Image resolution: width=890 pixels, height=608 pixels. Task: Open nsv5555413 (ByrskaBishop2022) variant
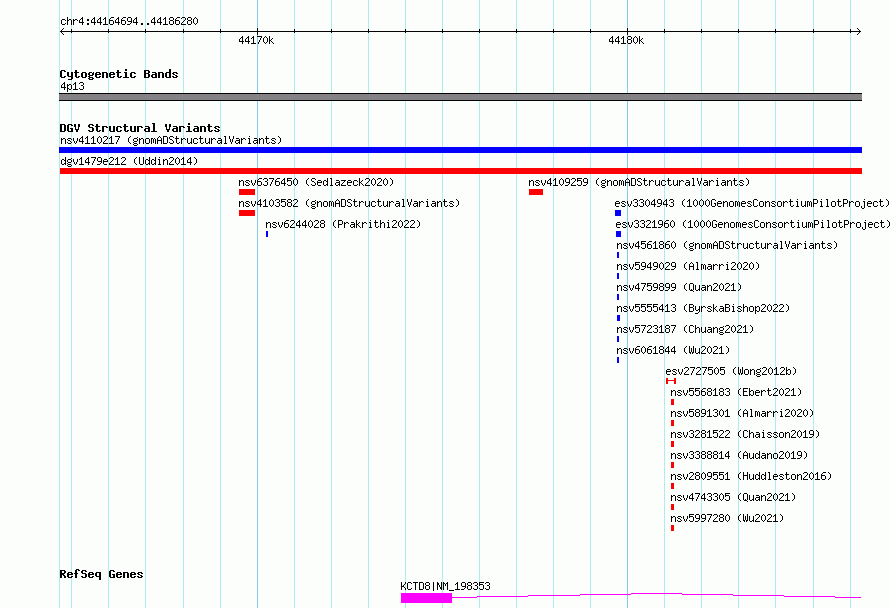[x=703, y=308]
